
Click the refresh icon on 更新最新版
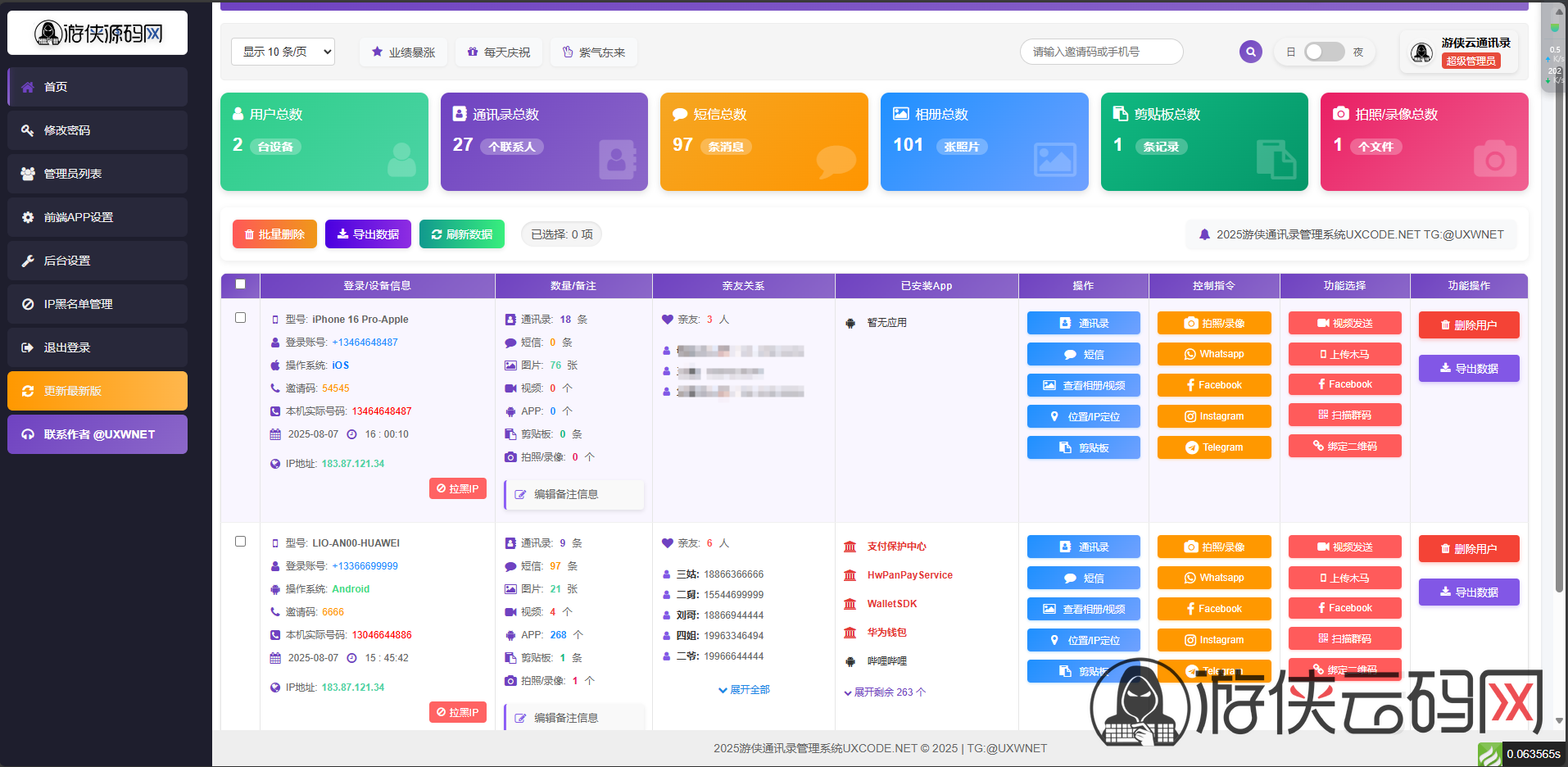pyautogui.click(x=28, y=391)
